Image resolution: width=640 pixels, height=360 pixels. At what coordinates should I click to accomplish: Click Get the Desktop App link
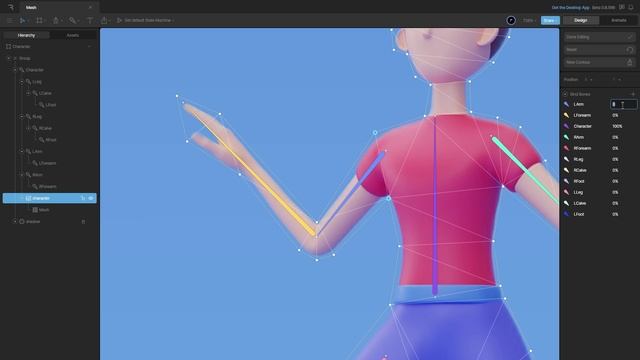point(570,7)
